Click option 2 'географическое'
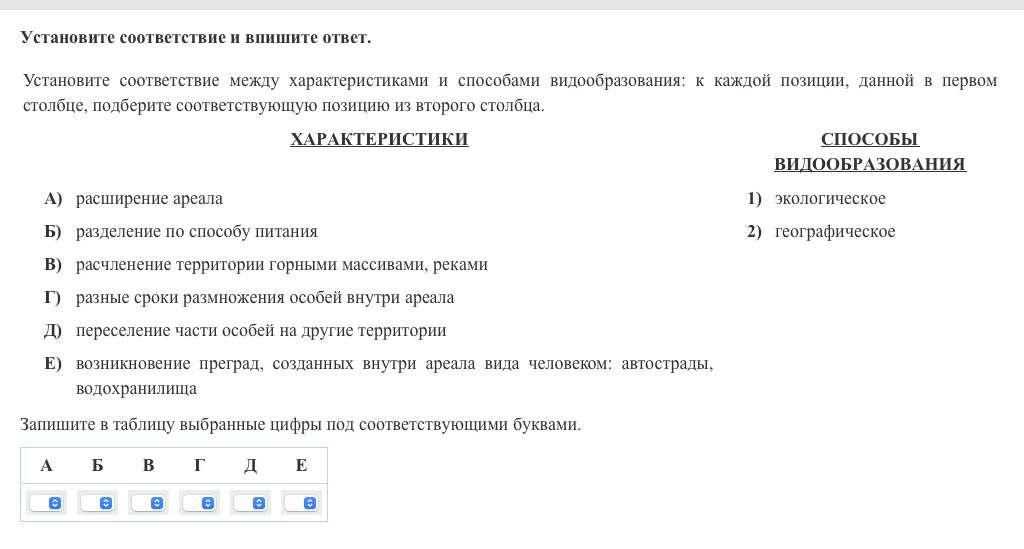 coord(834,232)
